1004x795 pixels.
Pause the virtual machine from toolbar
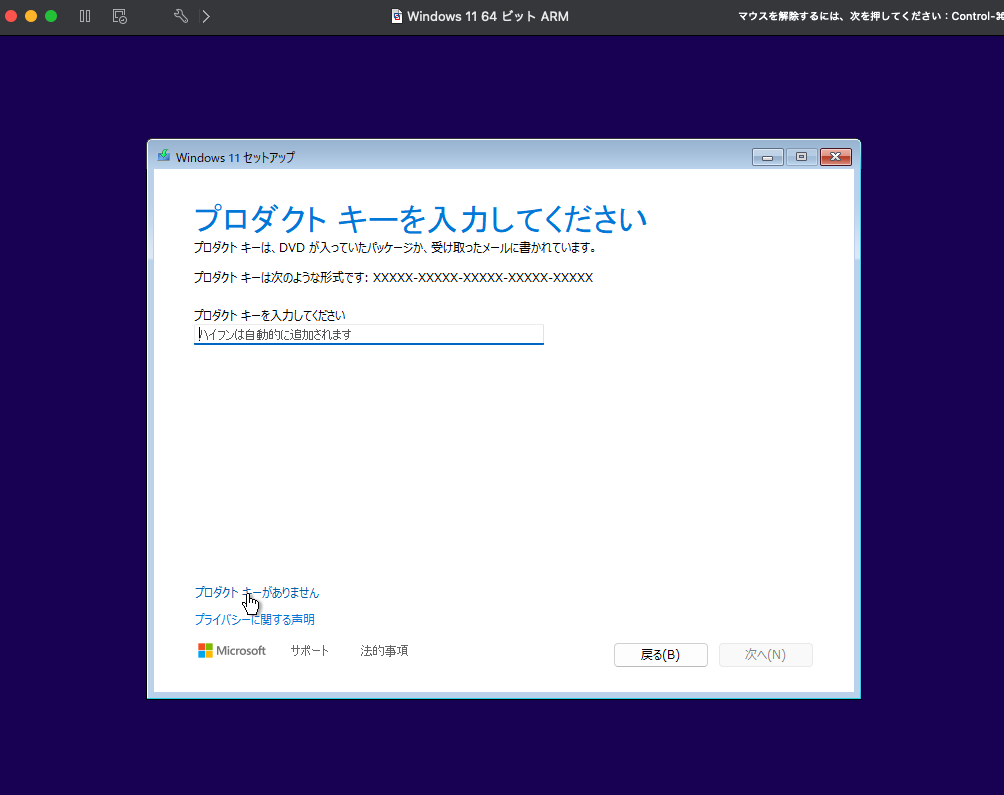(x=85, y=16)
